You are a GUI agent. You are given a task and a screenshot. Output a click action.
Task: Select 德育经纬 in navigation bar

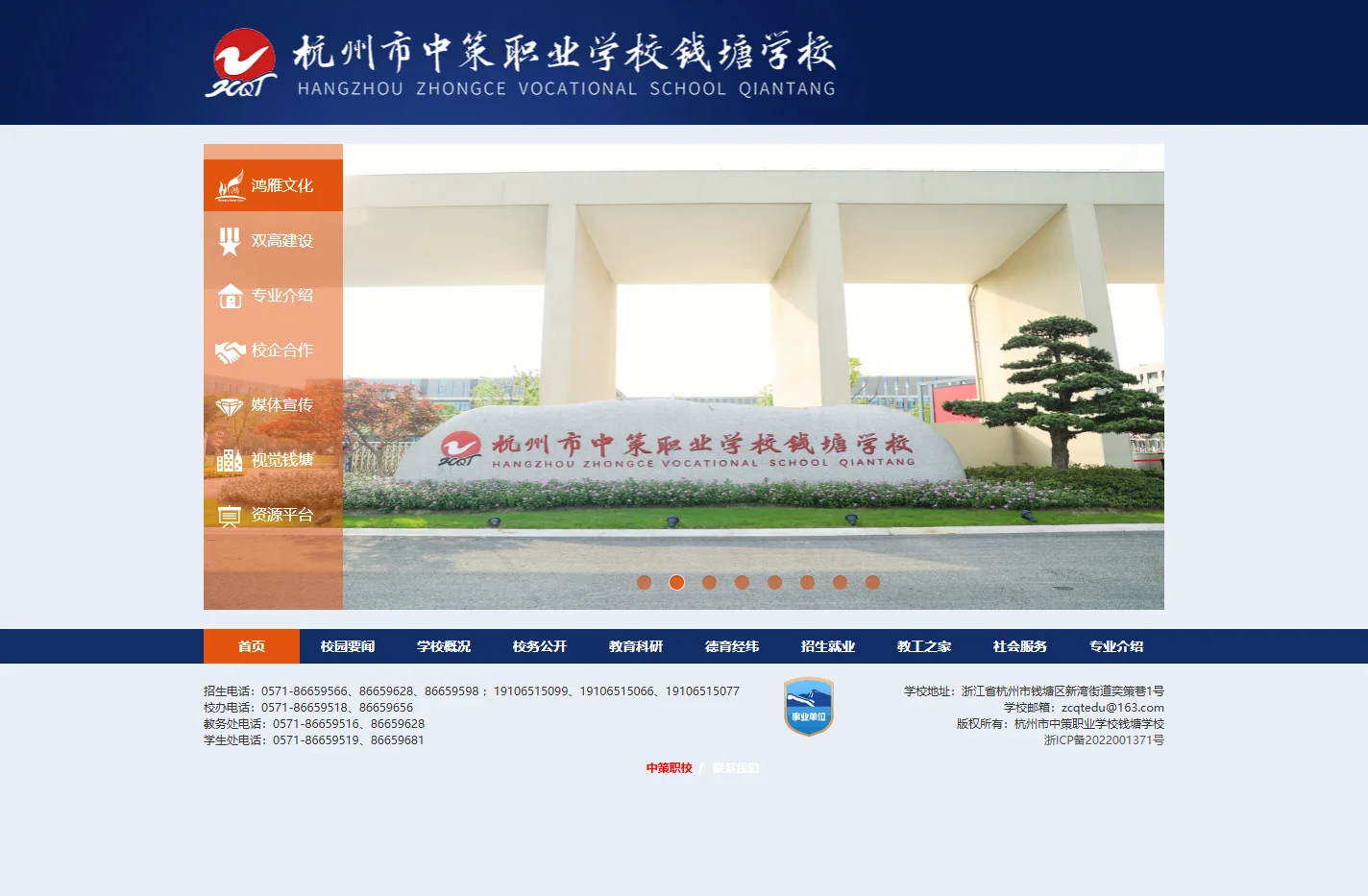732,646
